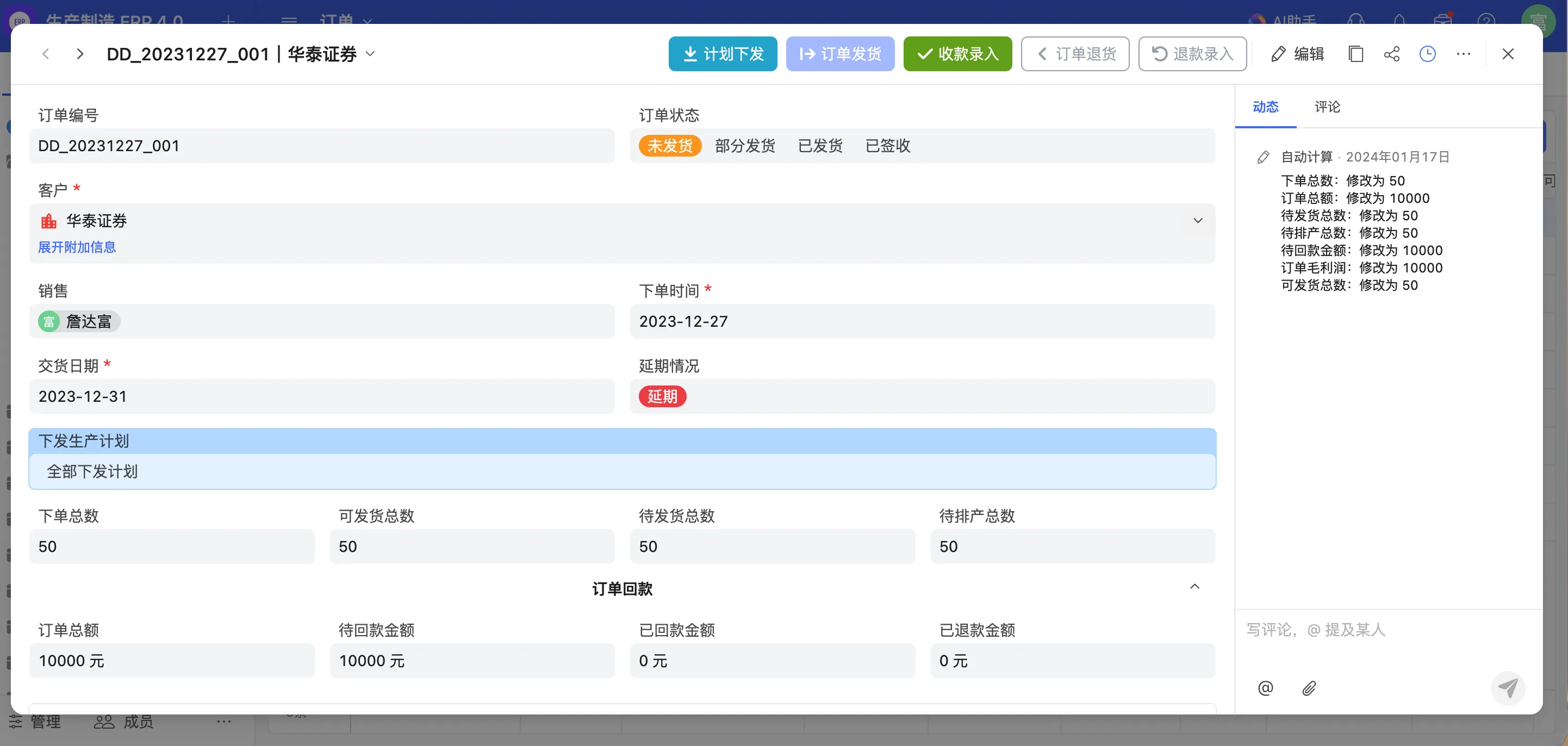The image size is (1568, 746).
Task: Collapse the 订单回款 section
Action: (1194, 587)
